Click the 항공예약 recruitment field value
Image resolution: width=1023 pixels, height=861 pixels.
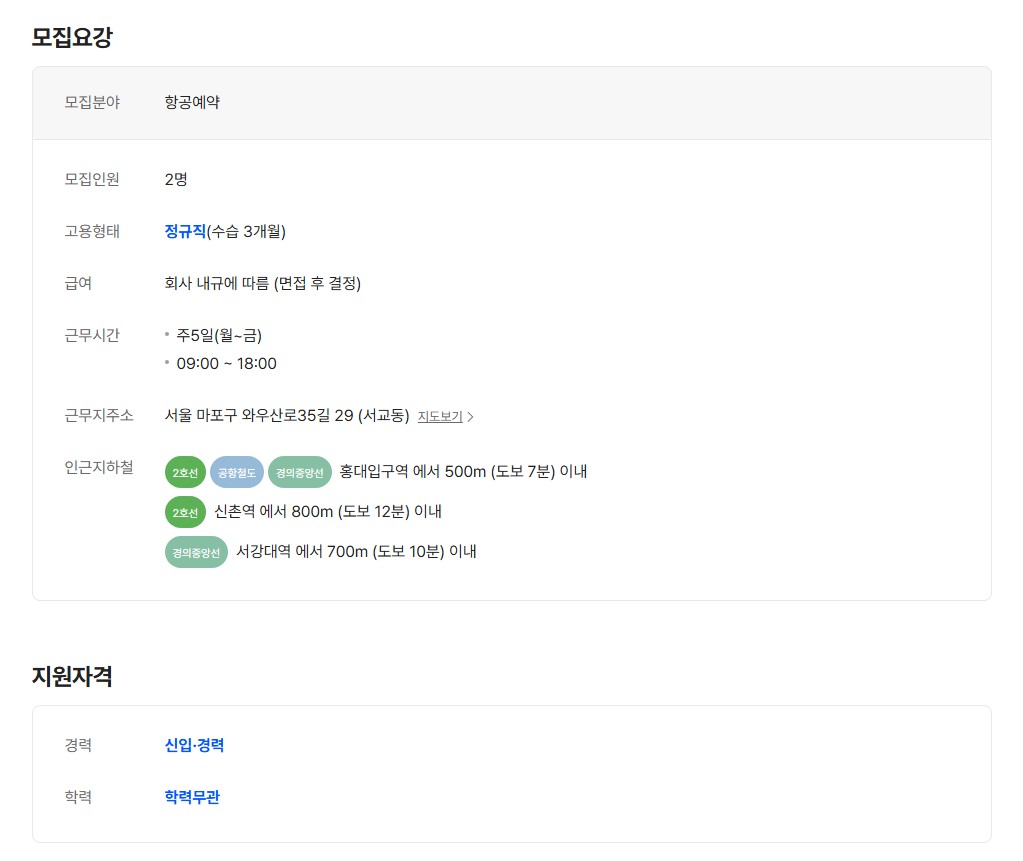click(x=192, y=102)
